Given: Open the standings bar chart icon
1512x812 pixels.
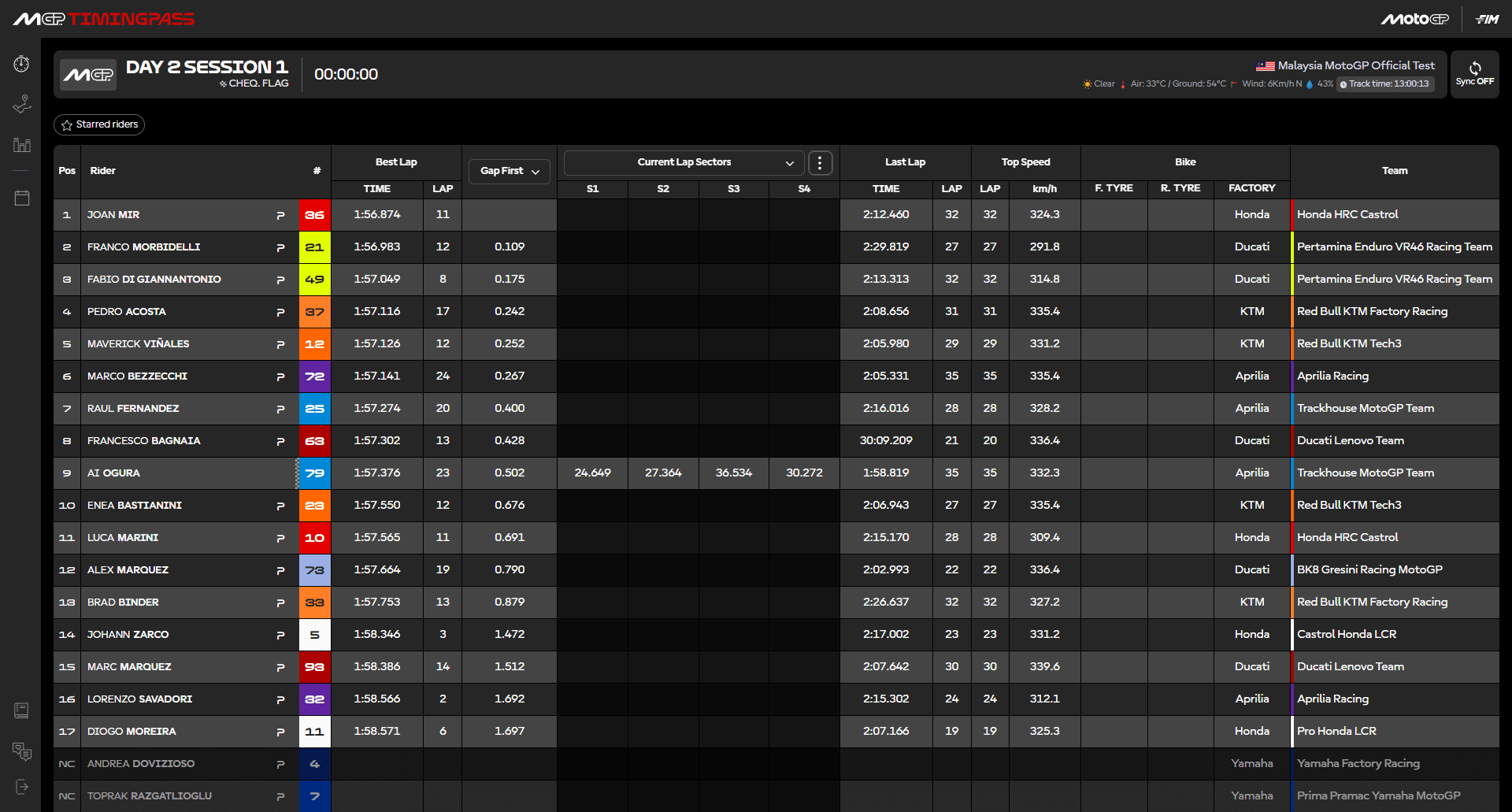Looking at the screenshot, I should pyautogui.click(x=21, y=145).
